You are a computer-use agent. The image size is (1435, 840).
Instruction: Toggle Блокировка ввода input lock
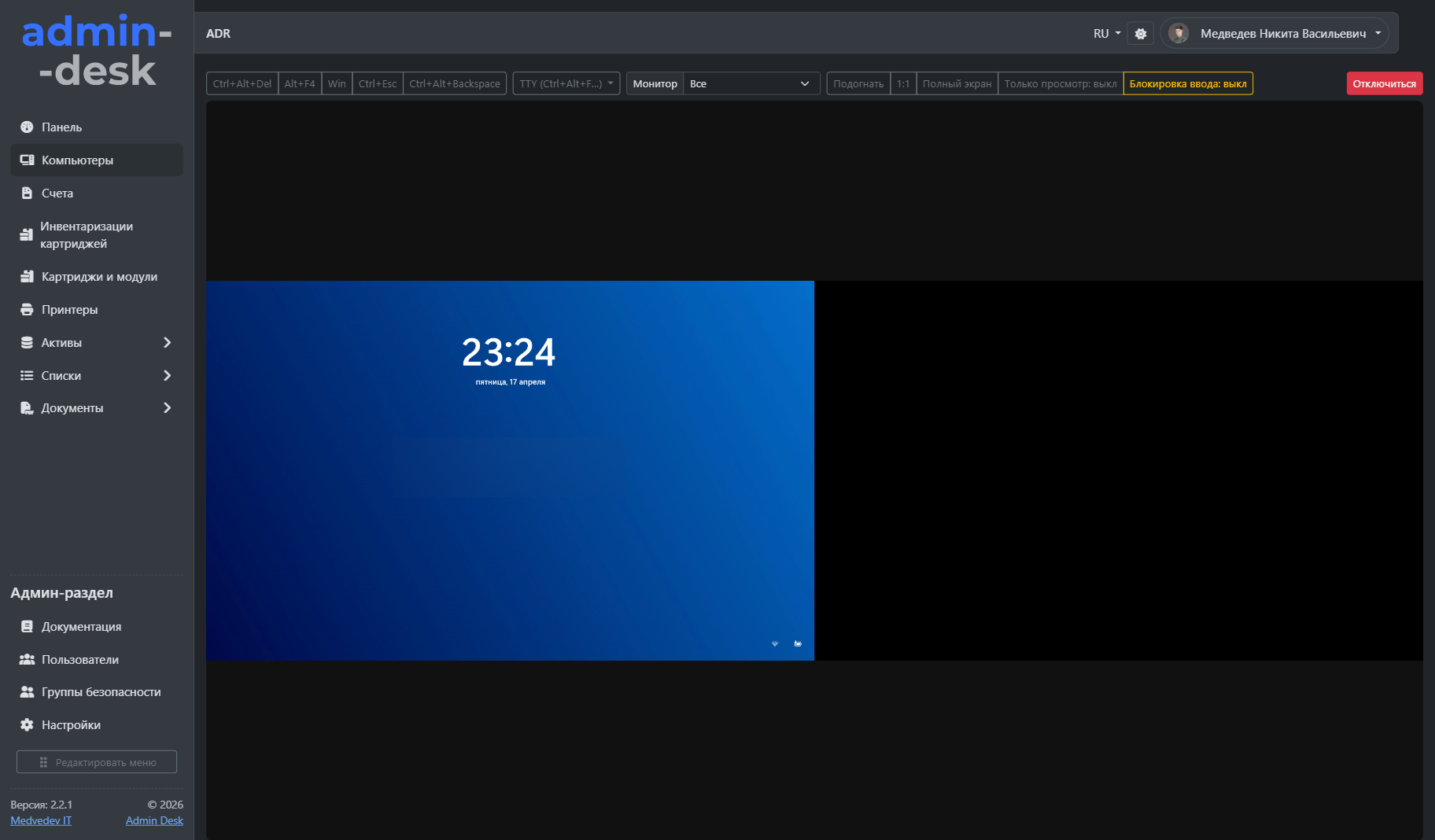tap(1187, 83)
